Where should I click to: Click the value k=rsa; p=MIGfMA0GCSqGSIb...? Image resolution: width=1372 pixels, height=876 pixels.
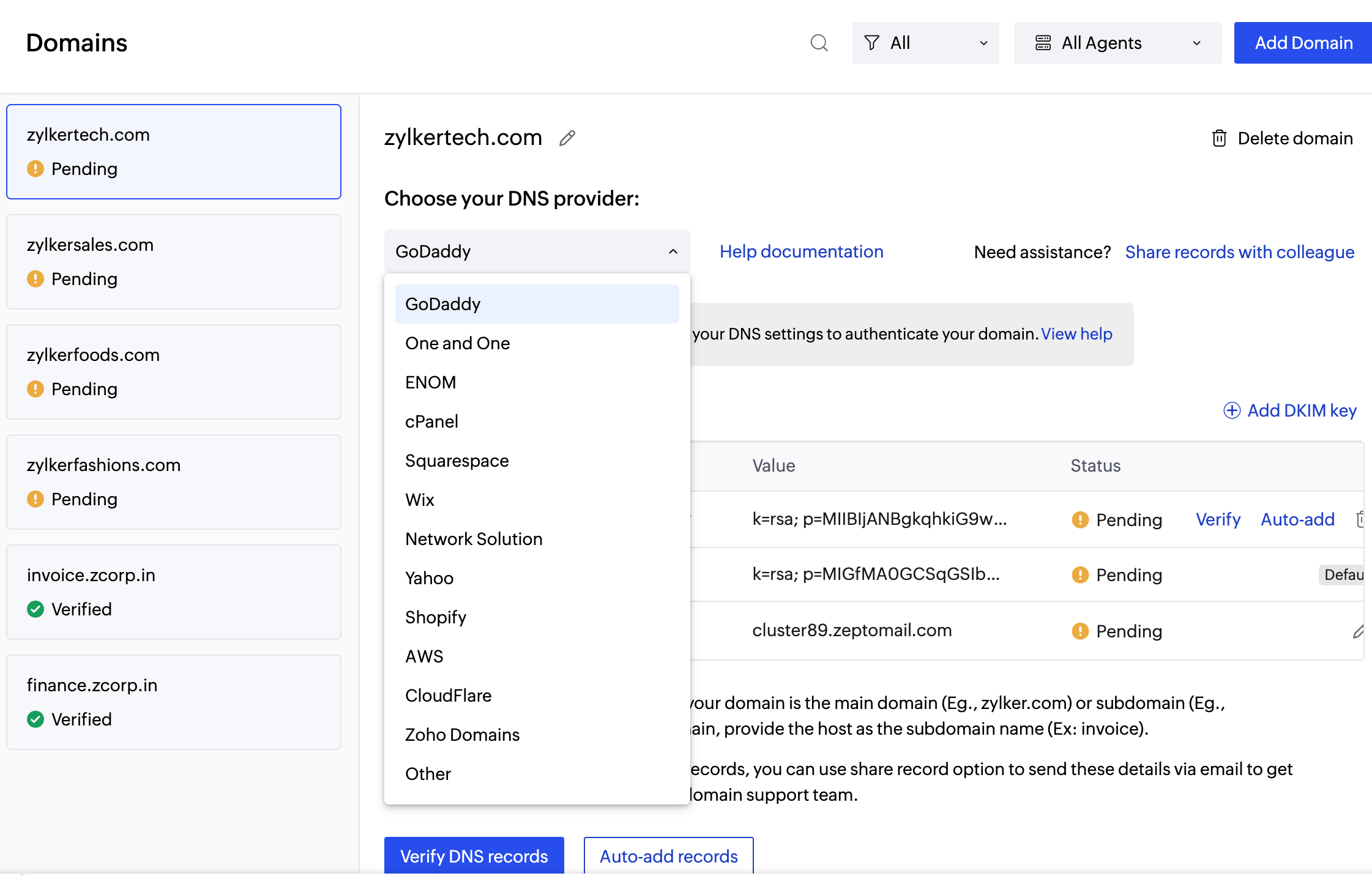click(876, 574)
